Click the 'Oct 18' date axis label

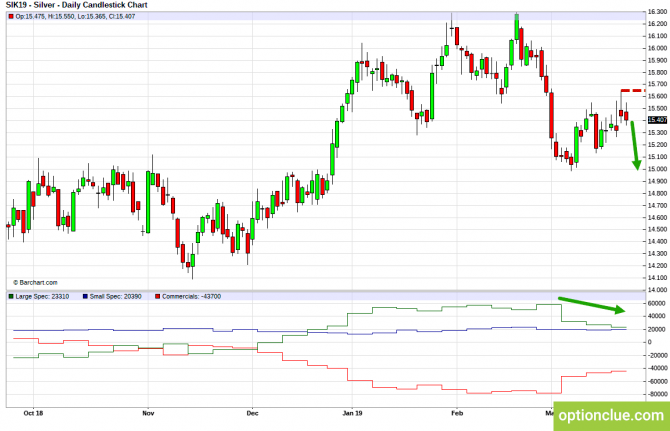click(x=33, y=413)
